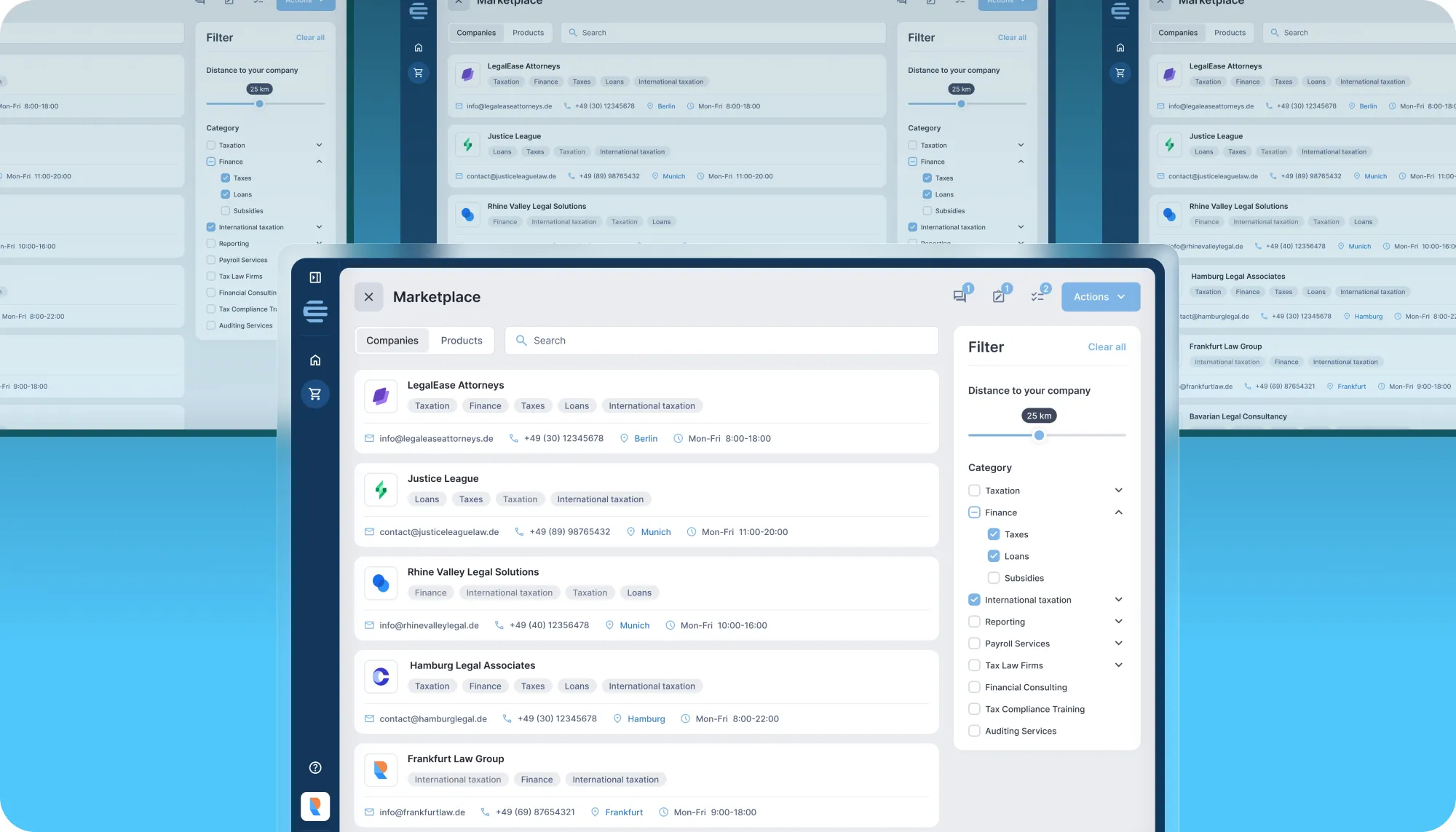Click the Justice League company logo

pyautogui.click(x=381, y=489)
